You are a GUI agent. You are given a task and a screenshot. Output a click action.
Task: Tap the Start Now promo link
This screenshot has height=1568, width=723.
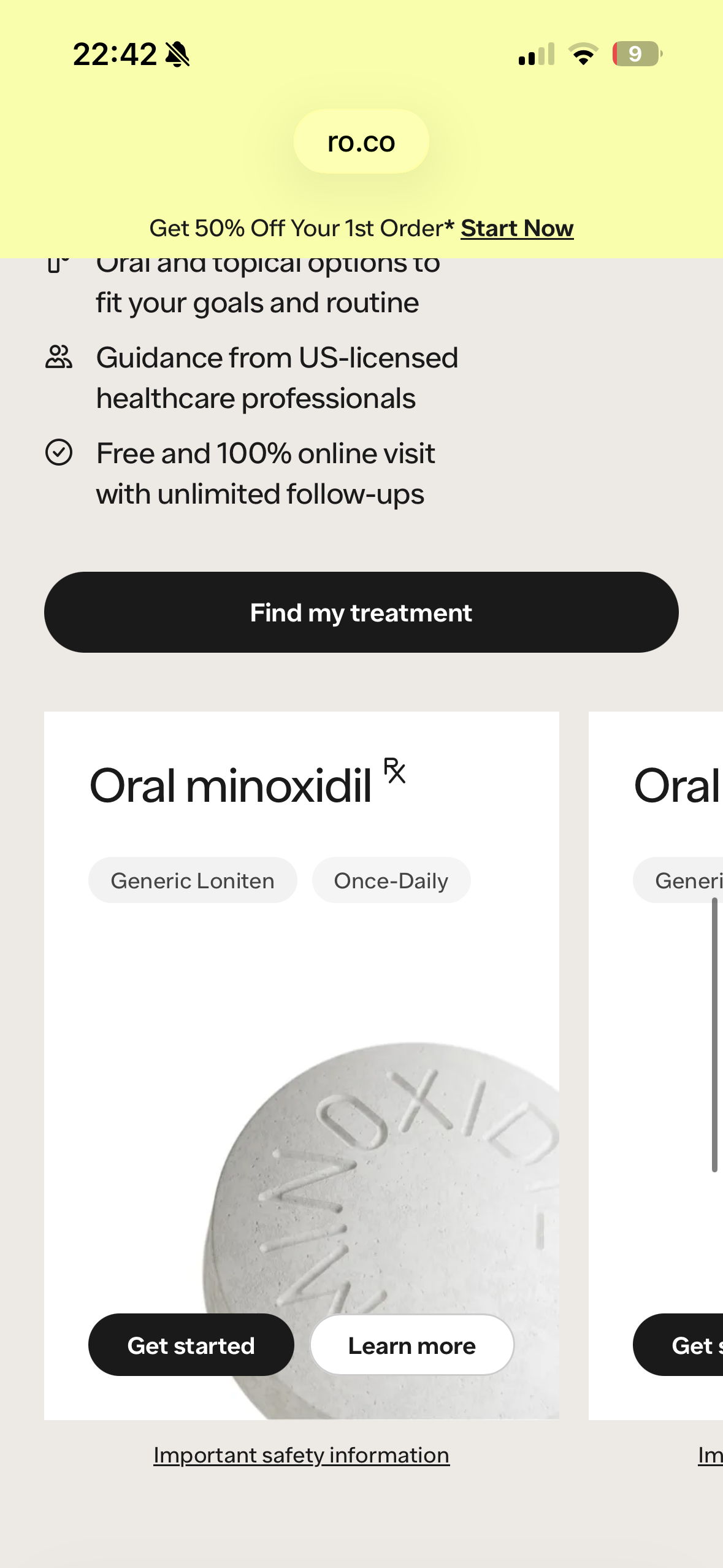517,228
